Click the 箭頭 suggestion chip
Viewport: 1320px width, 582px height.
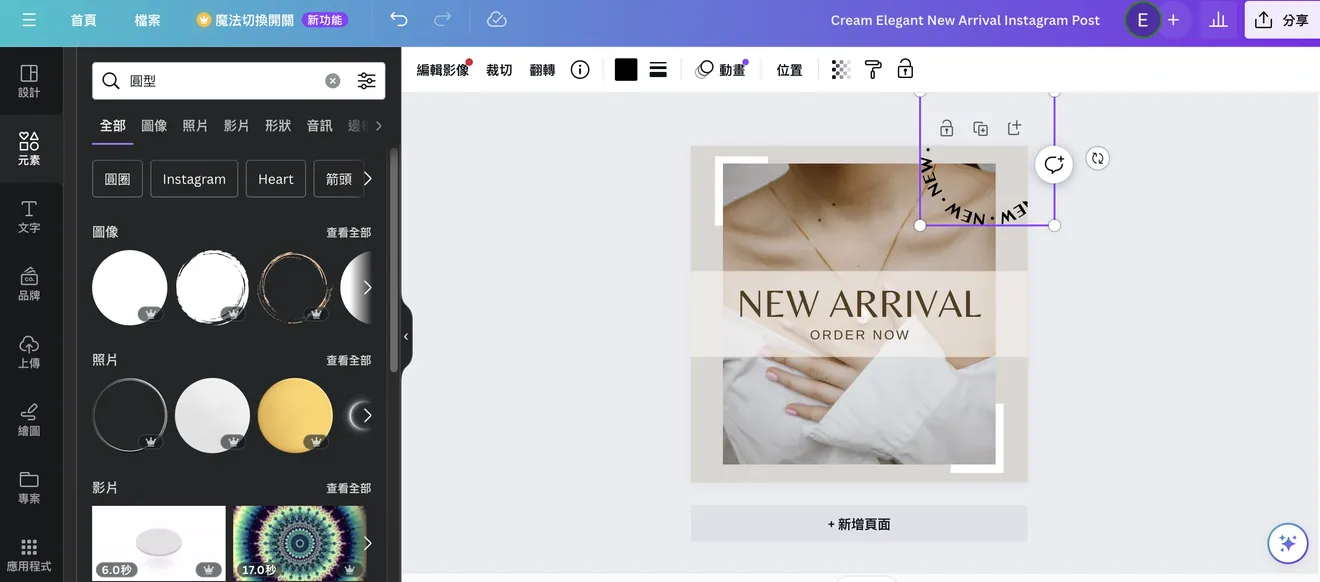click(x=338, y=179)
